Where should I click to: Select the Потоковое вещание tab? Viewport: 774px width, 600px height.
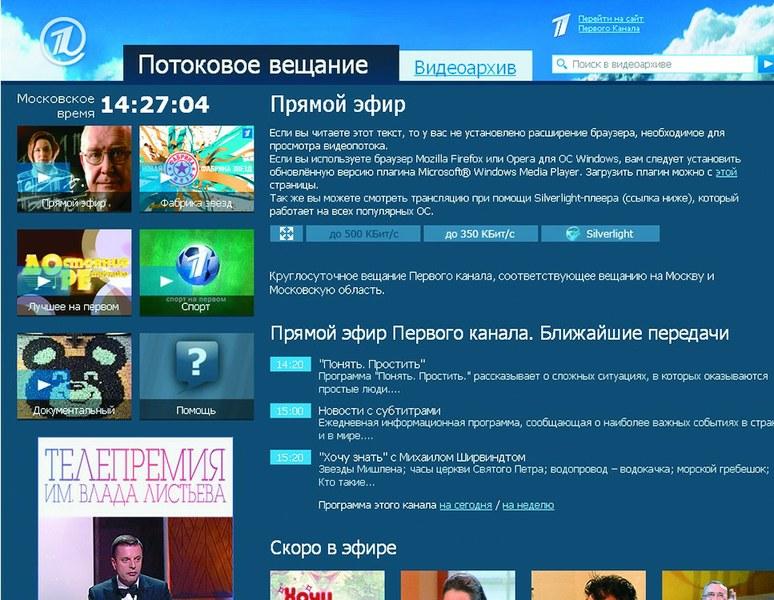click(x=253, y=65)
